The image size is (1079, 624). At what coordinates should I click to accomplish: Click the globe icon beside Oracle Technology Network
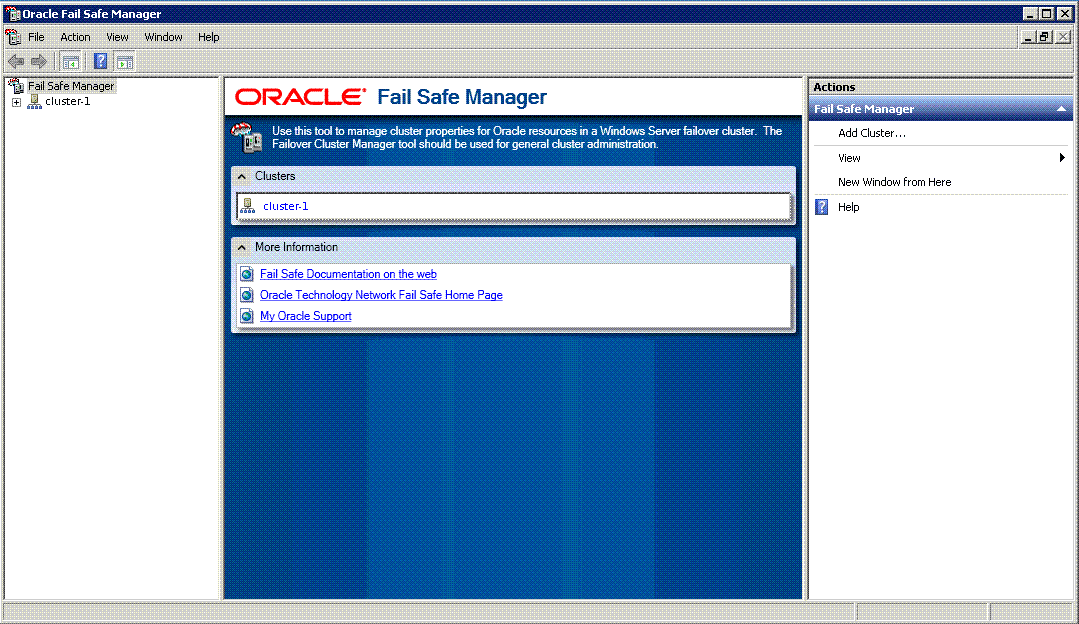247,295
